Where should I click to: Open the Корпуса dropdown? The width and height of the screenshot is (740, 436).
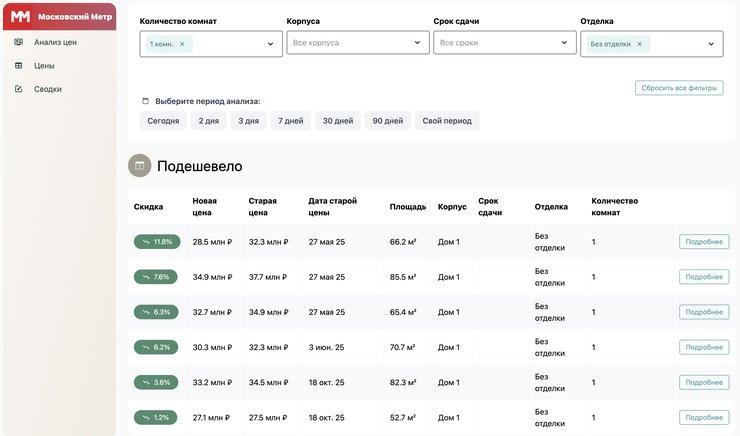pos(416,44)
